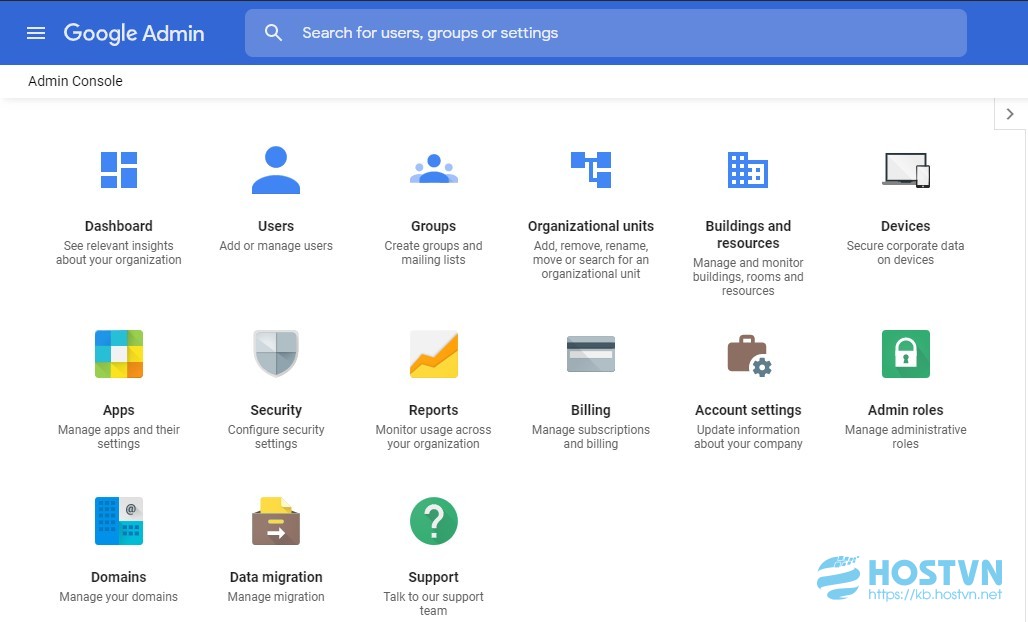This screenshot has width=1028, height=622.
Task: Click 'Manage apps and their settings' text
Action: (x=119, y=437)
